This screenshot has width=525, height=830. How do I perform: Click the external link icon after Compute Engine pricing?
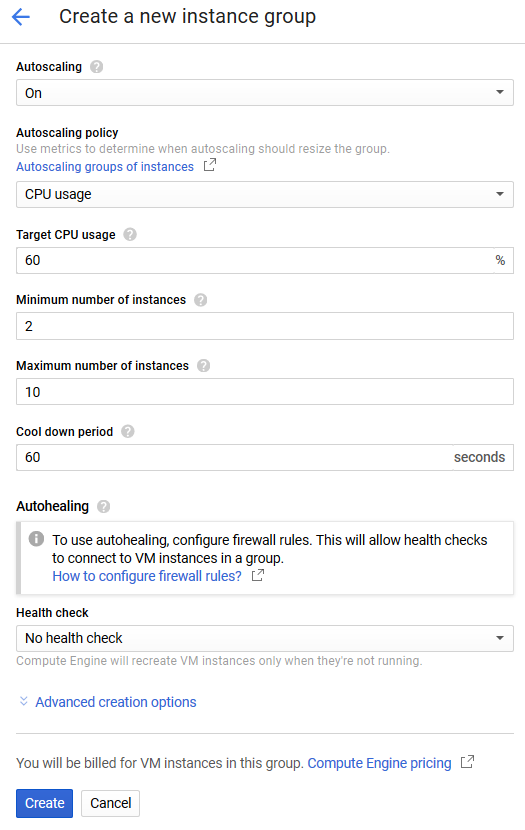click(x=467, y=762)
